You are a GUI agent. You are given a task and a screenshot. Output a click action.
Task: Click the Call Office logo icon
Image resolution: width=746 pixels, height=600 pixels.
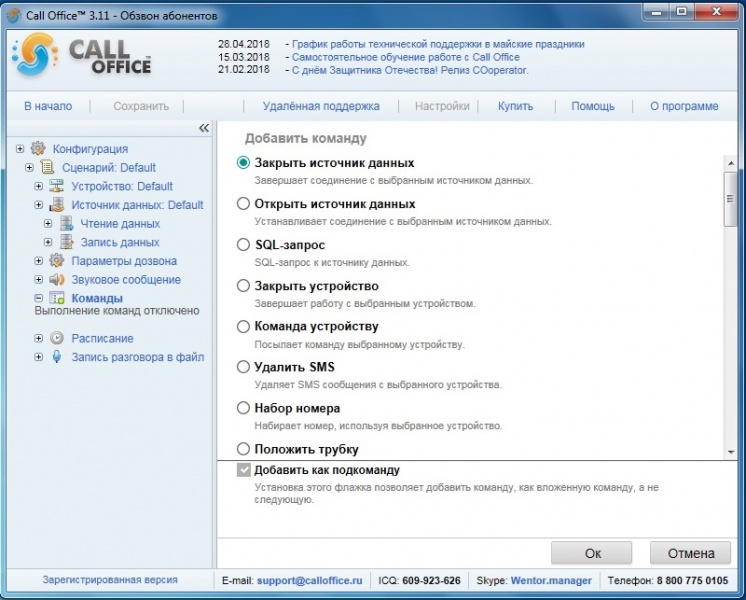[x=35, y=54]
